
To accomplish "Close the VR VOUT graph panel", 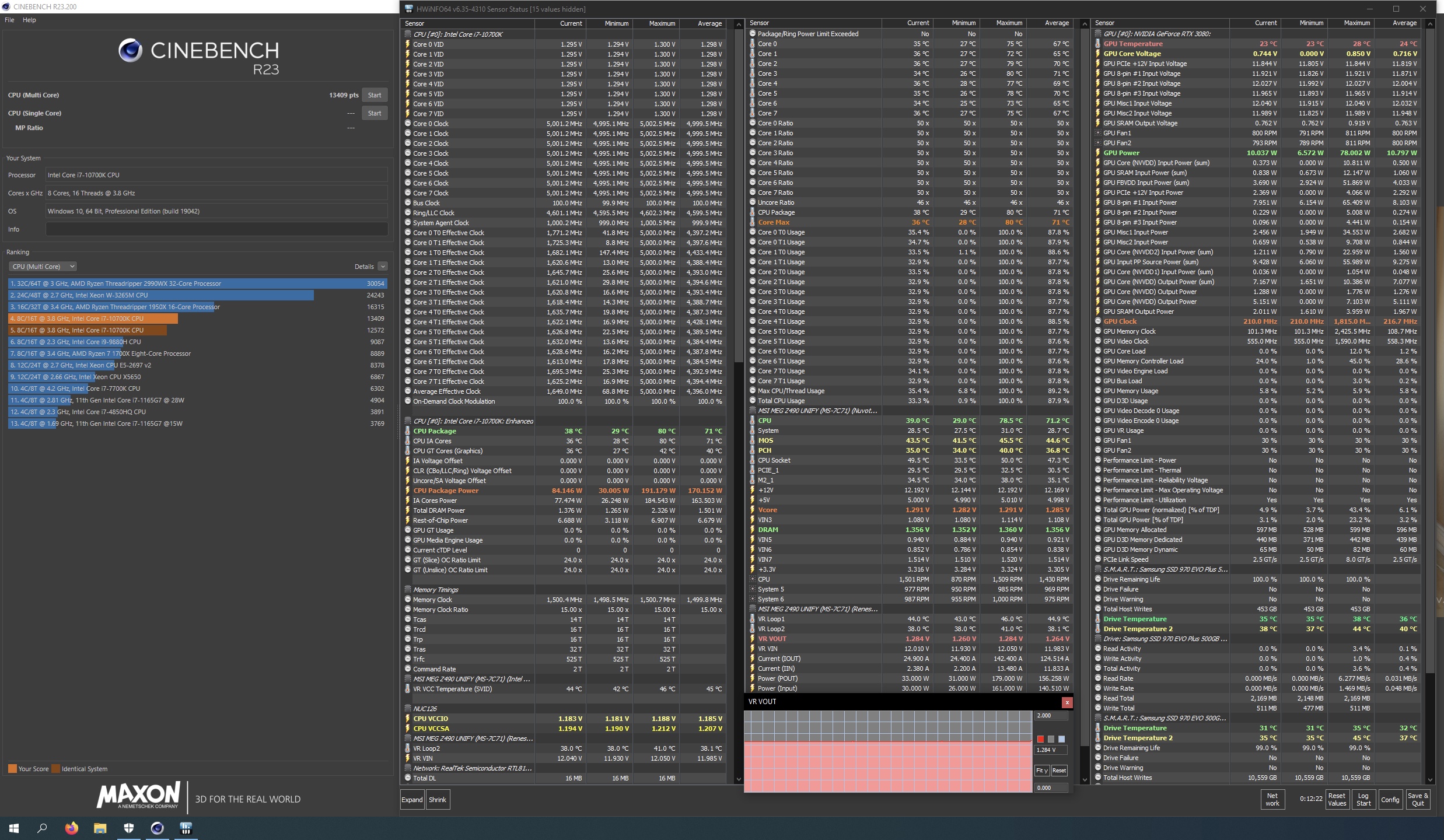I will coord(1067,702).
